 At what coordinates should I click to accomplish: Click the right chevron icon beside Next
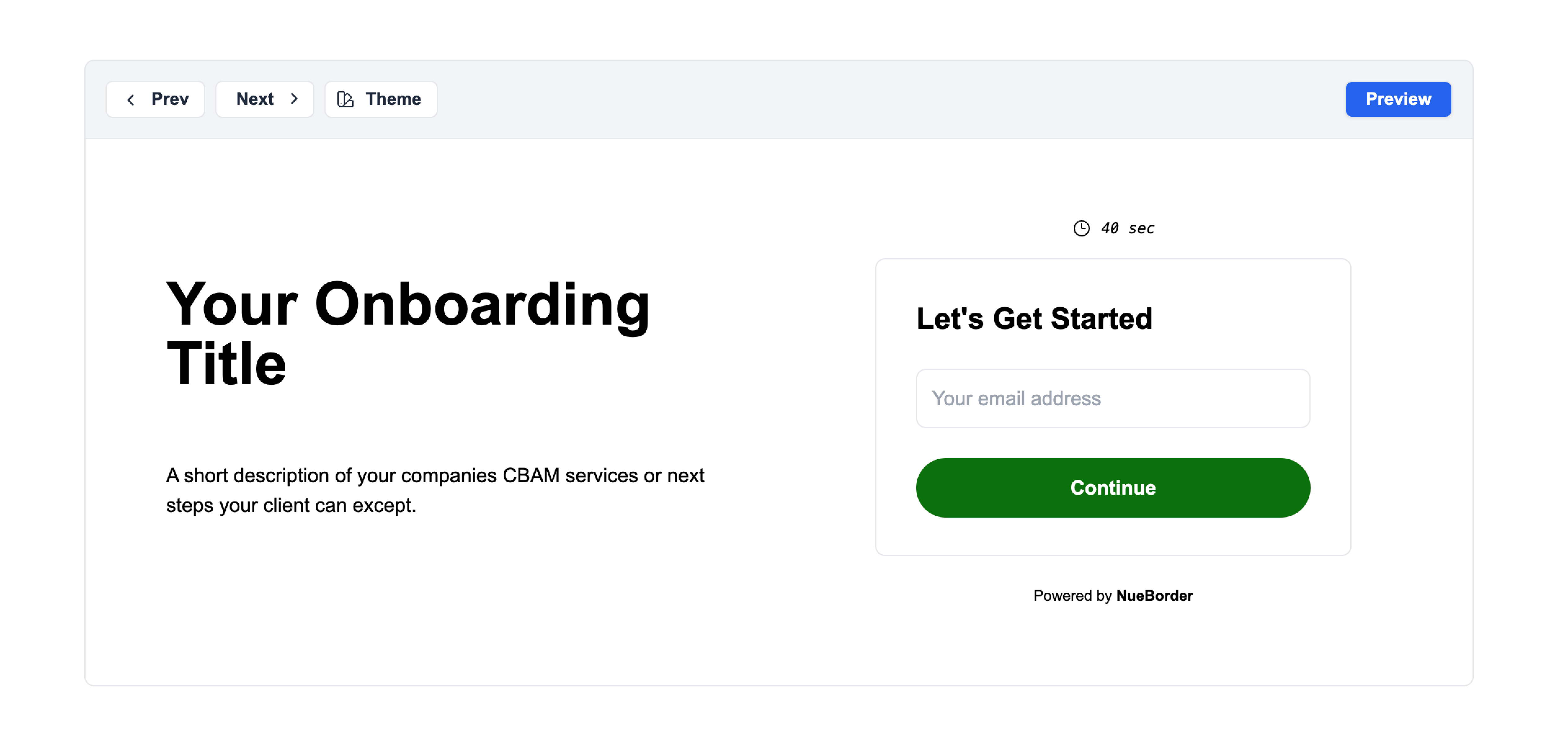[x=295, y=99]
